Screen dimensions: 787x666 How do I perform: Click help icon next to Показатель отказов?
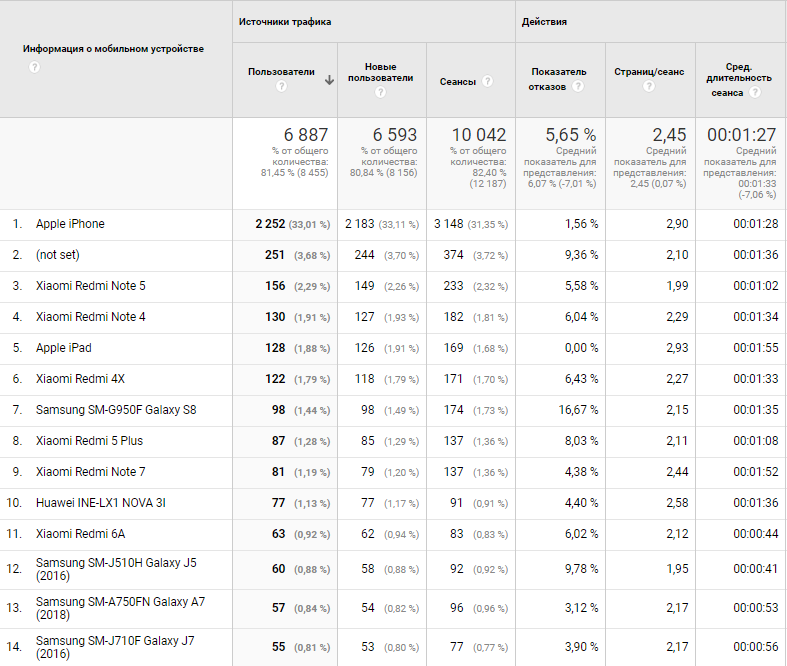(578, 86)
